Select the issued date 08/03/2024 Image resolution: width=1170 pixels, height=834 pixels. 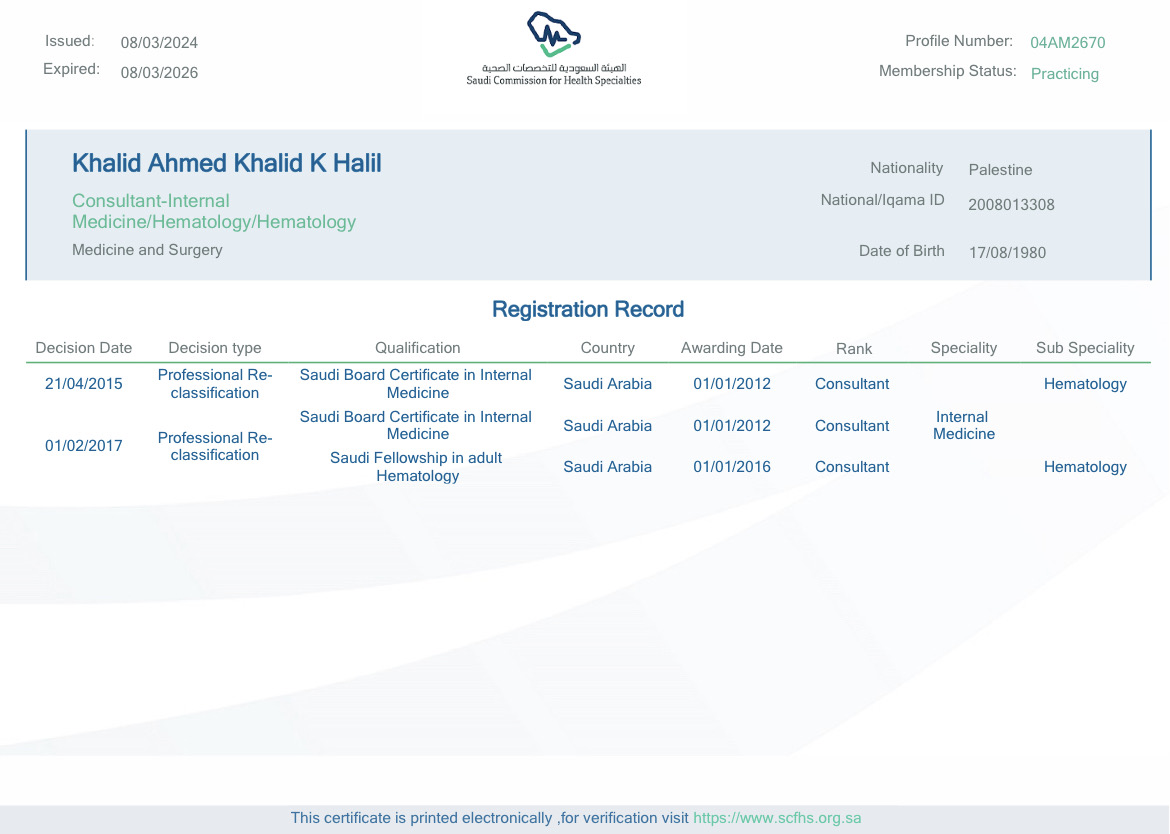(x=159, y=43)
